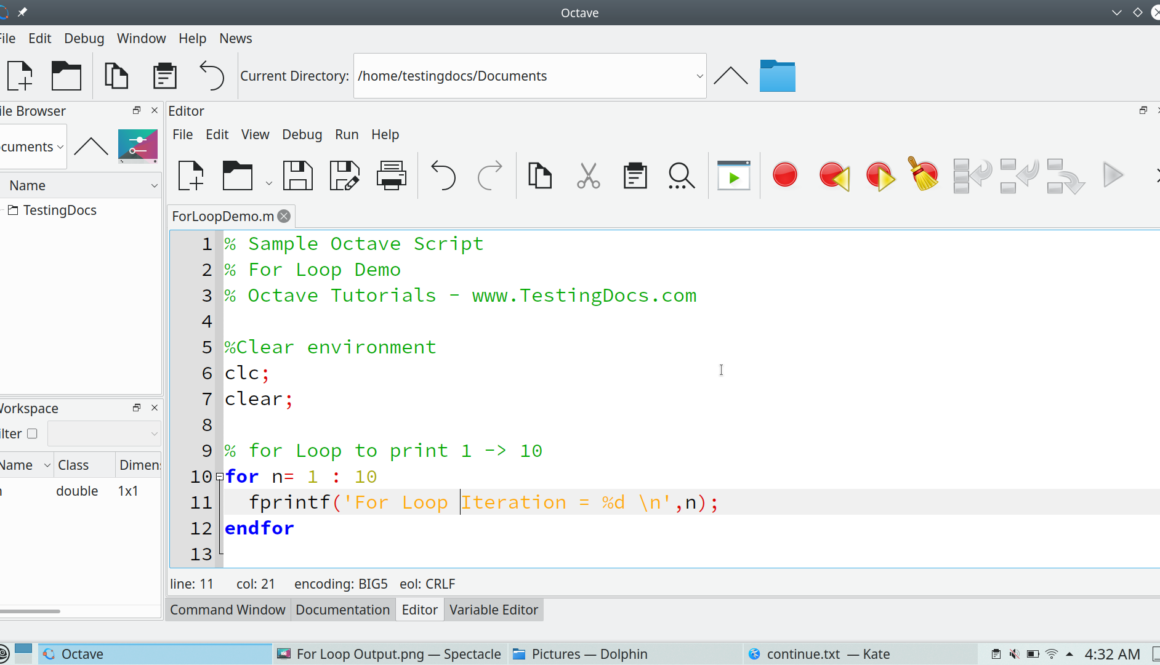Open File Browser settings icon
Viewport: 1160px width, 665px height.
point(138,146)
